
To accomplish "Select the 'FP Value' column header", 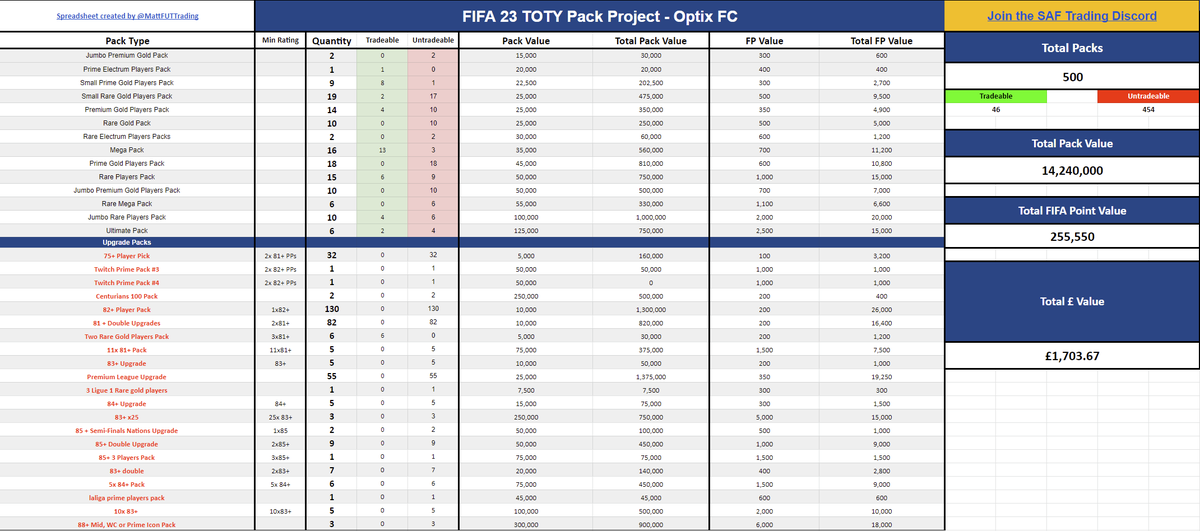I will pos(764,41).
